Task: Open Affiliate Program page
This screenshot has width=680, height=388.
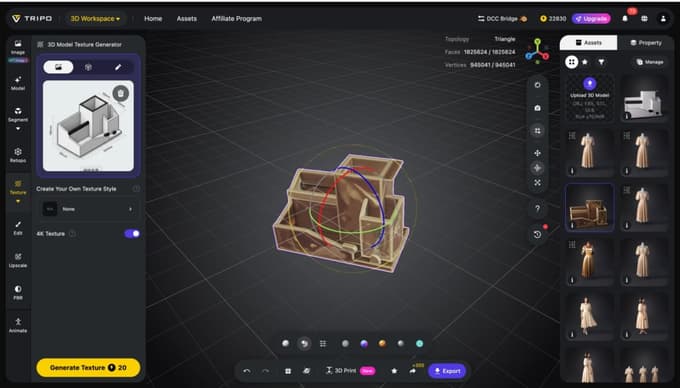Action: (x=236, y=19)
